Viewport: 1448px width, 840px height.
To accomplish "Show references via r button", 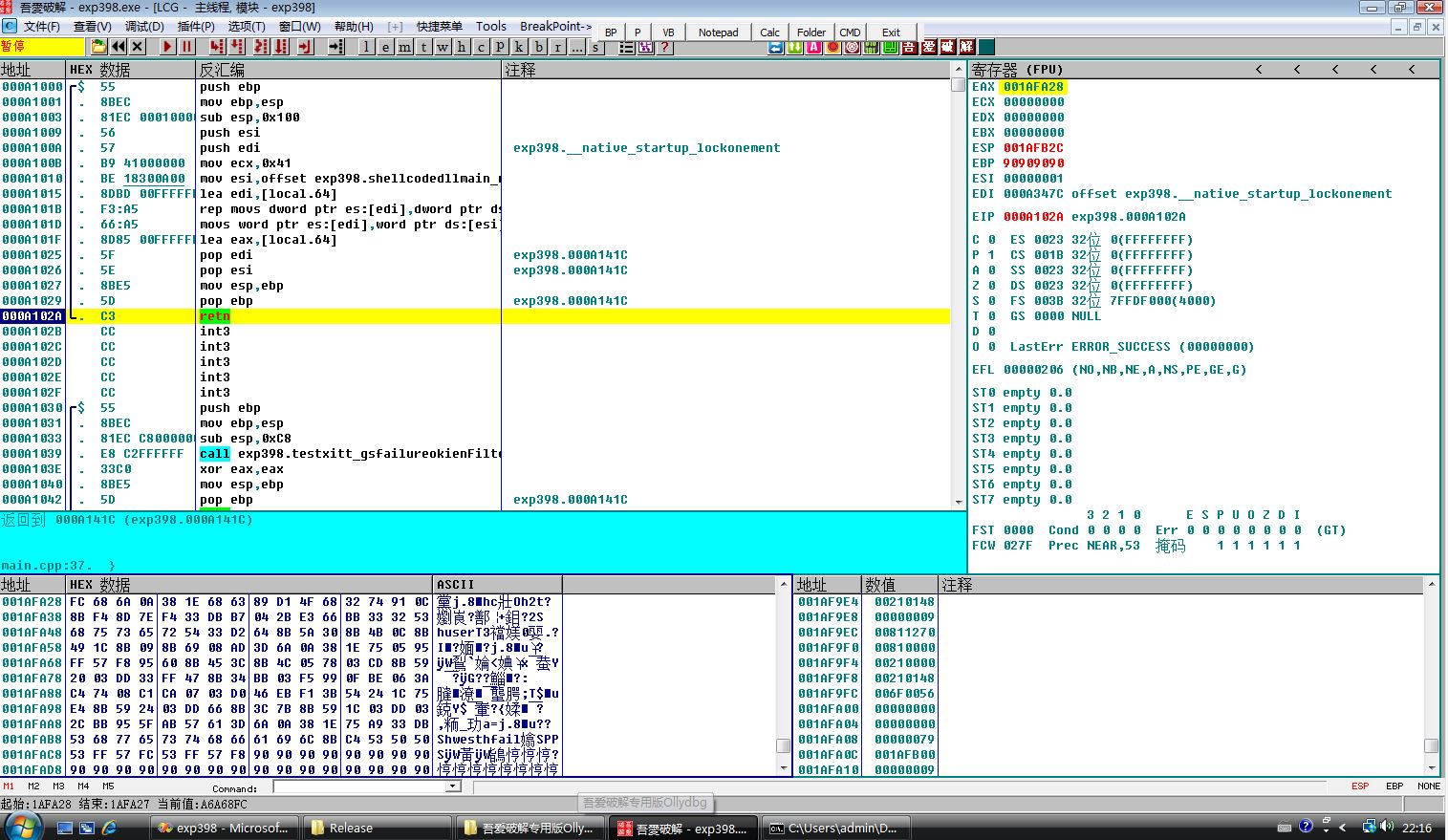I will point(557,46).
